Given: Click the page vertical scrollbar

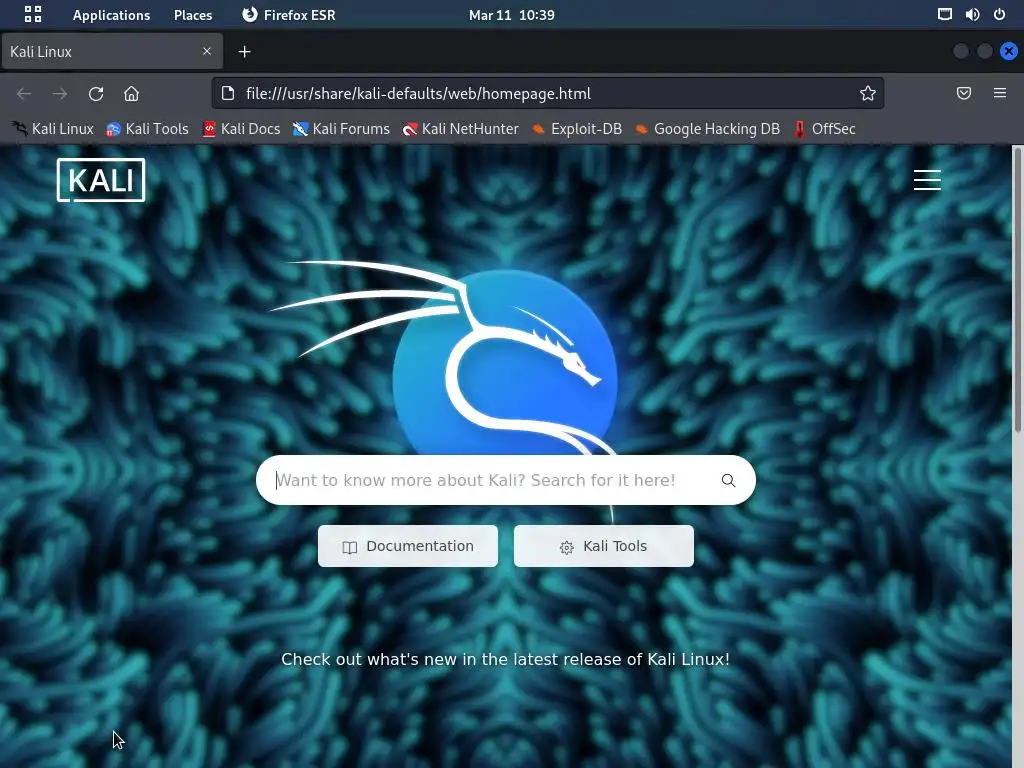Looking at the screenshot, I should [1017, 290].
